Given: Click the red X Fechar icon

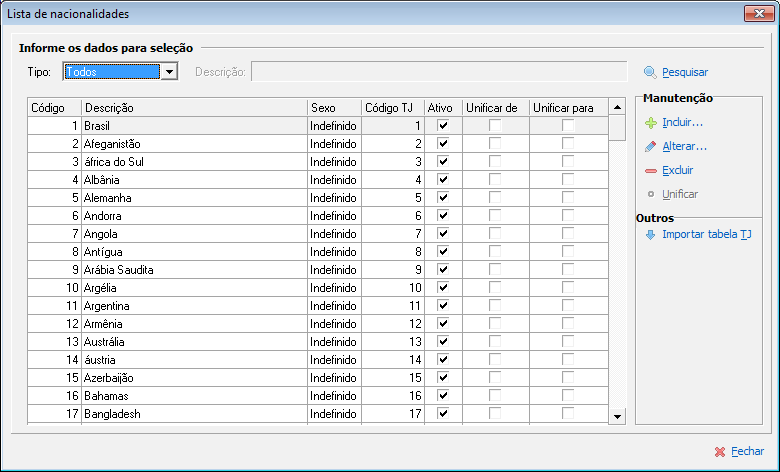Looking at the screenshot, I should [720, 452].
